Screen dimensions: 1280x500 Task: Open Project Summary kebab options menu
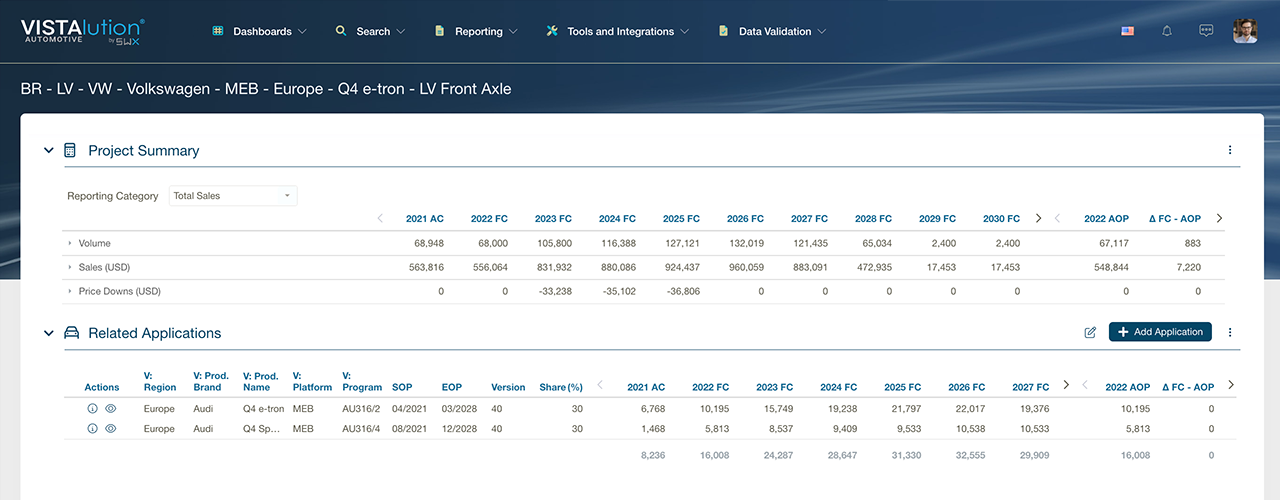click(x=1230, y=150)
